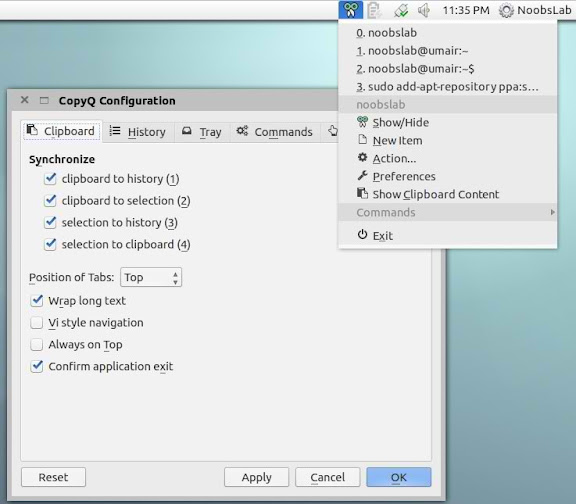Uncheck clipboard to history (1)
This screenshot has height=504, width=576.
coord(50,179)
